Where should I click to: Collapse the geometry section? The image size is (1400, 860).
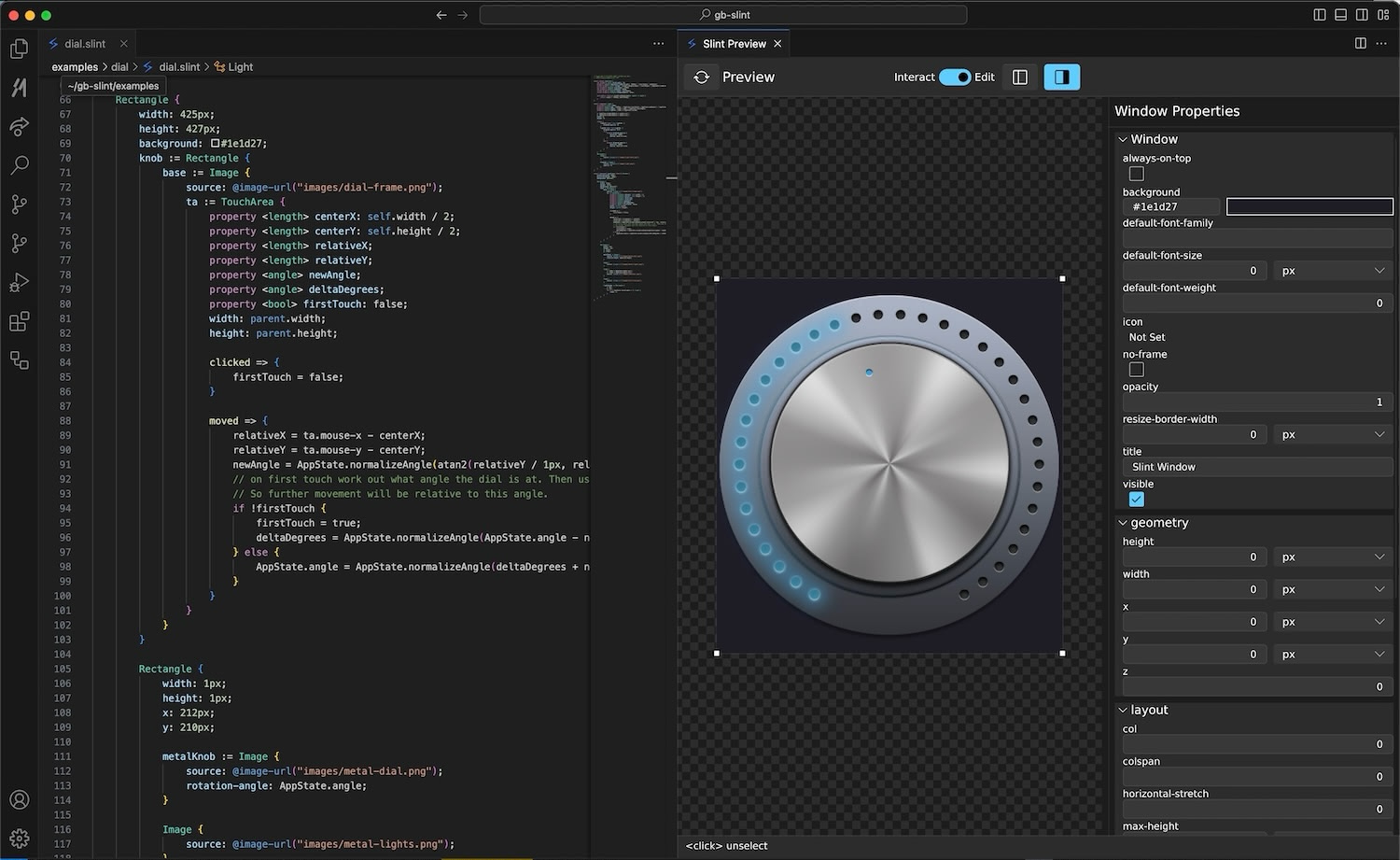click(x=1123, y=523)
